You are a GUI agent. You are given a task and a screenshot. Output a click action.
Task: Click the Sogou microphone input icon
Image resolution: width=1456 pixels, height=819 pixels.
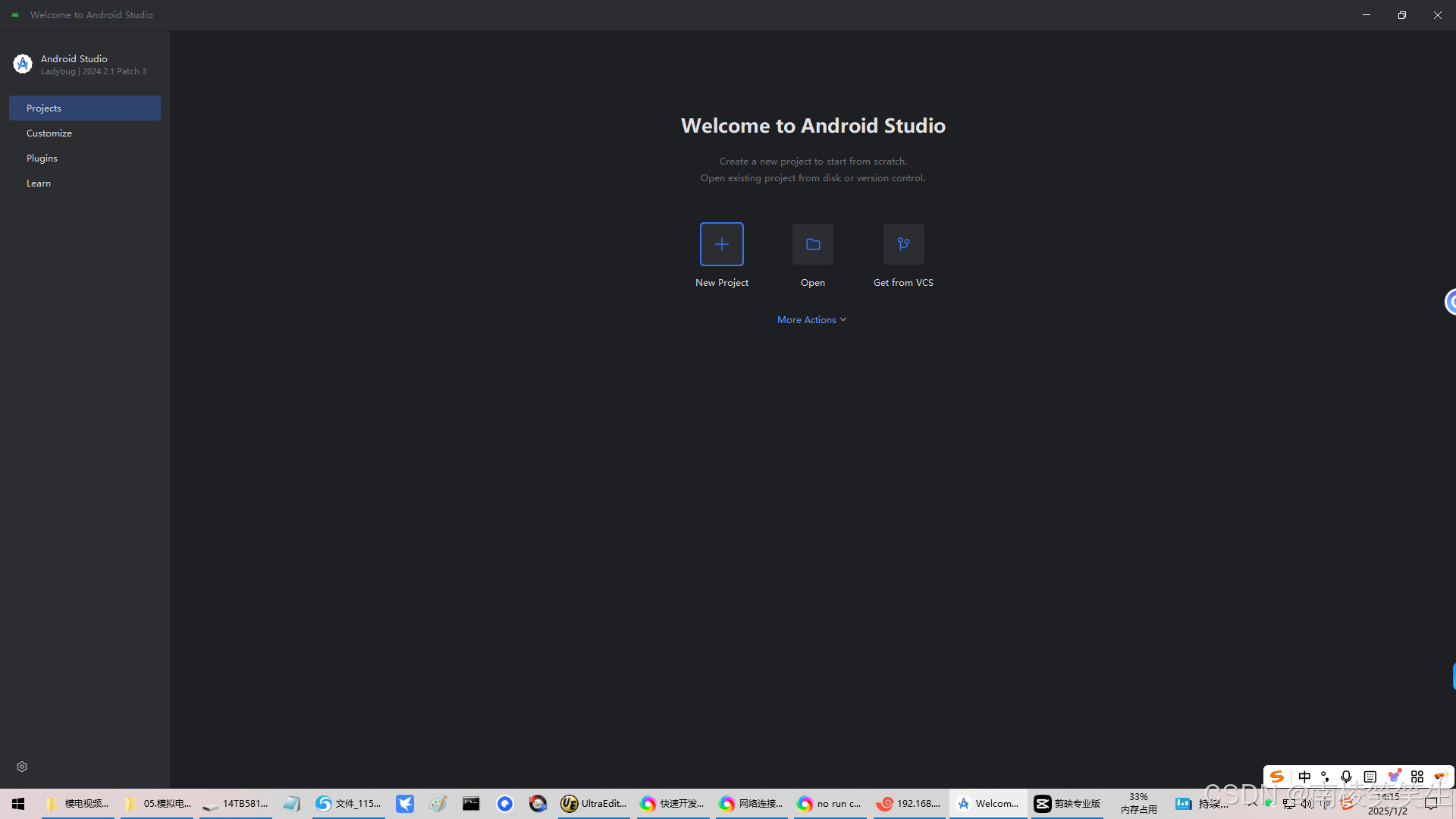click(x=1346, y=777)
